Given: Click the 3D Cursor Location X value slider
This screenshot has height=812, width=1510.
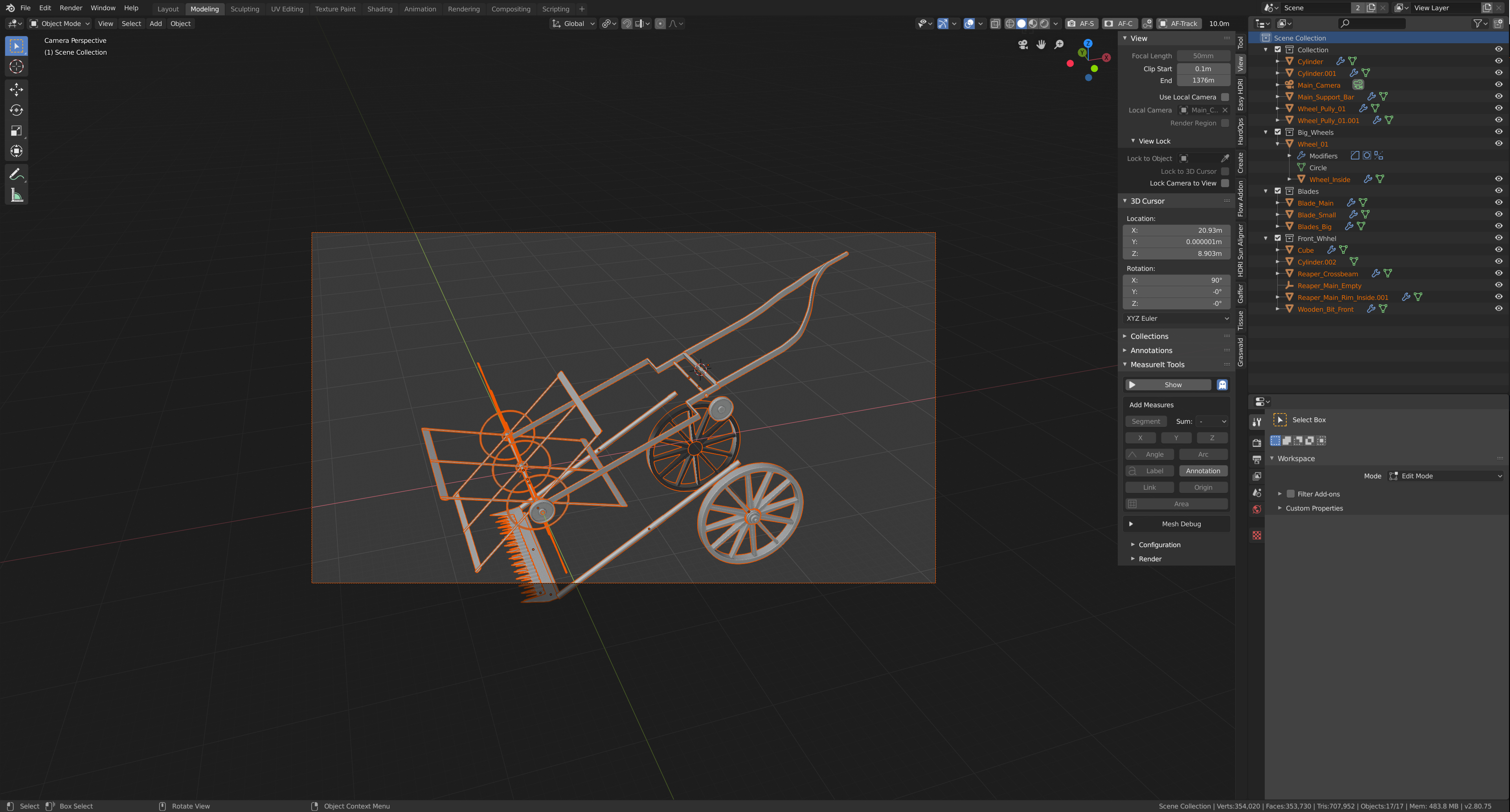Looking at the screenshot, I should pyautogui.click(x=1176, y=230).
